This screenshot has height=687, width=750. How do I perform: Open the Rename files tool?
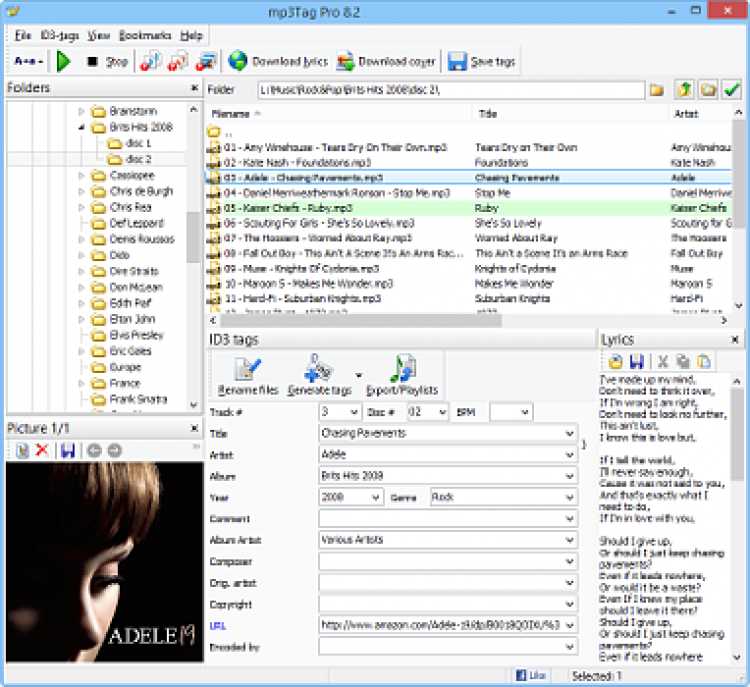tap(248, 376)
